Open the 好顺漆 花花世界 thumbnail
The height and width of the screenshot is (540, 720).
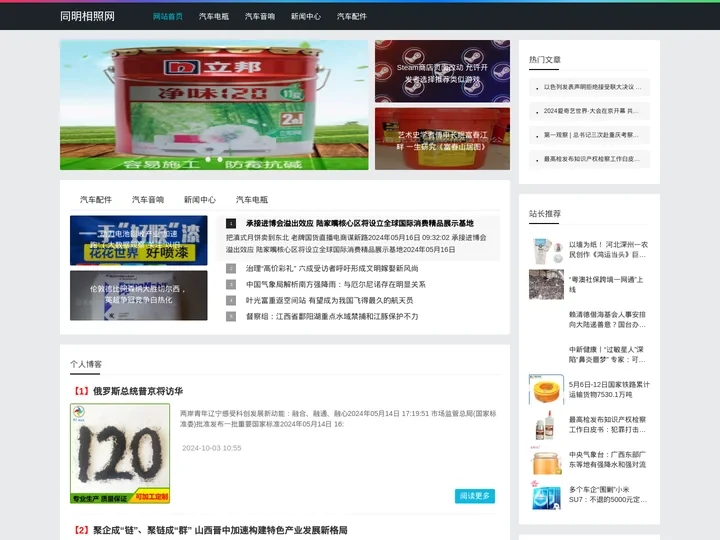[x=139, y=241]
